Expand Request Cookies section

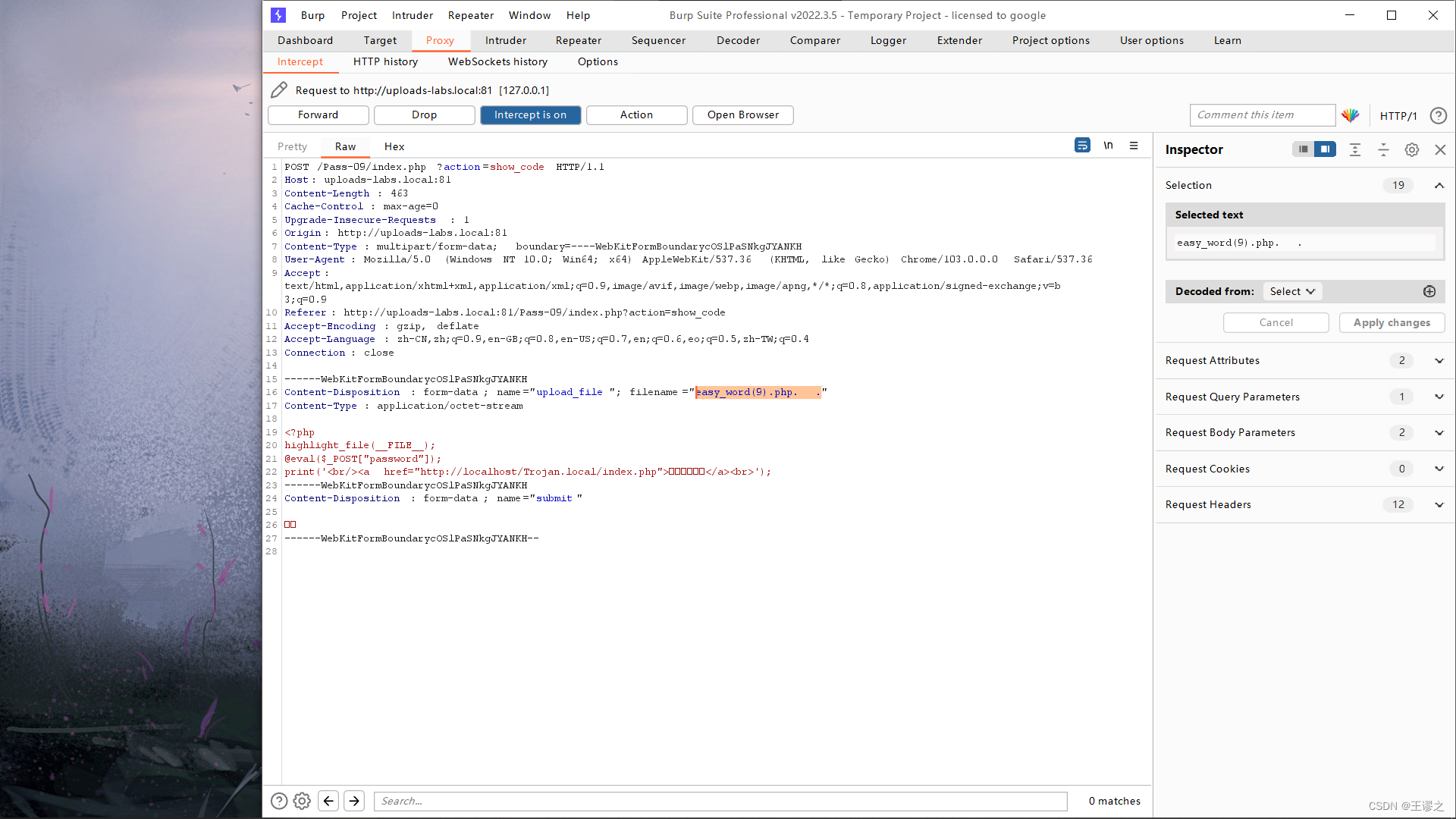tap(1439, 469)
